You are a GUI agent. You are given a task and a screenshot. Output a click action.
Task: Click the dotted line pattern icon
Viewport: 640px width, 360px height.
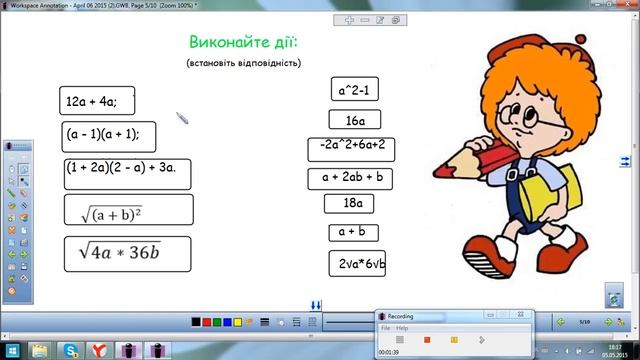(312, 322)
